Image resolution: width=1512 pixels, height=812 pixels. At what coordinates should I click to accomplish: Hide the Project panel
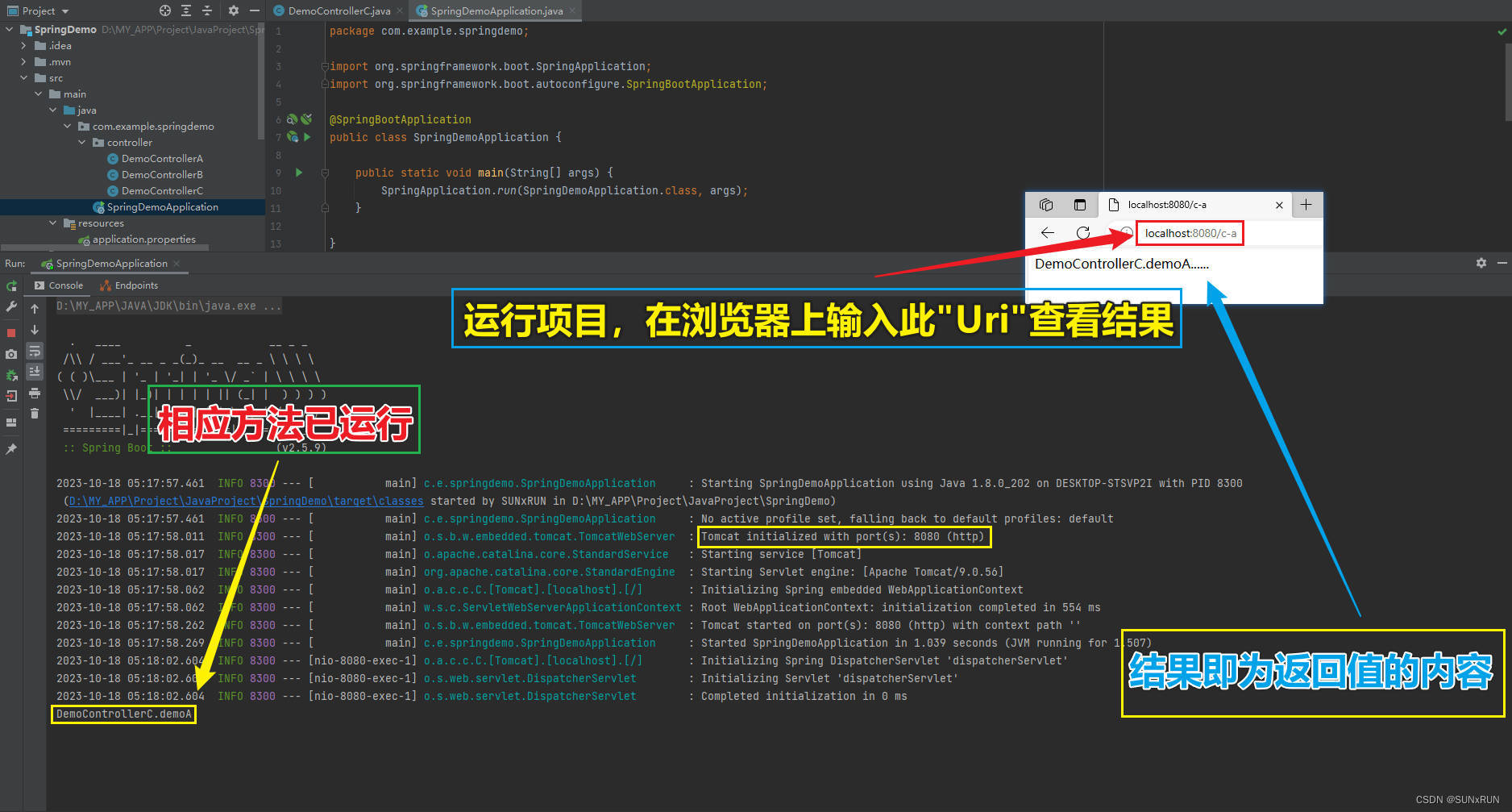point(255,10)
